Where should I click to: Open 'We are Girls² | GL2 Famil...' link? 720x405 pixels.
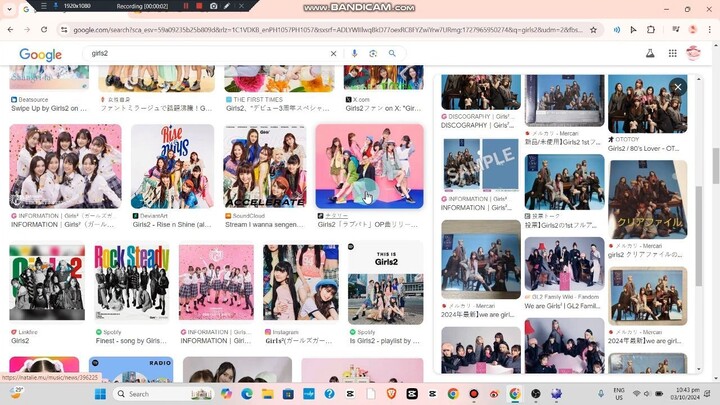pyautogui.click(x=562, y=306)
